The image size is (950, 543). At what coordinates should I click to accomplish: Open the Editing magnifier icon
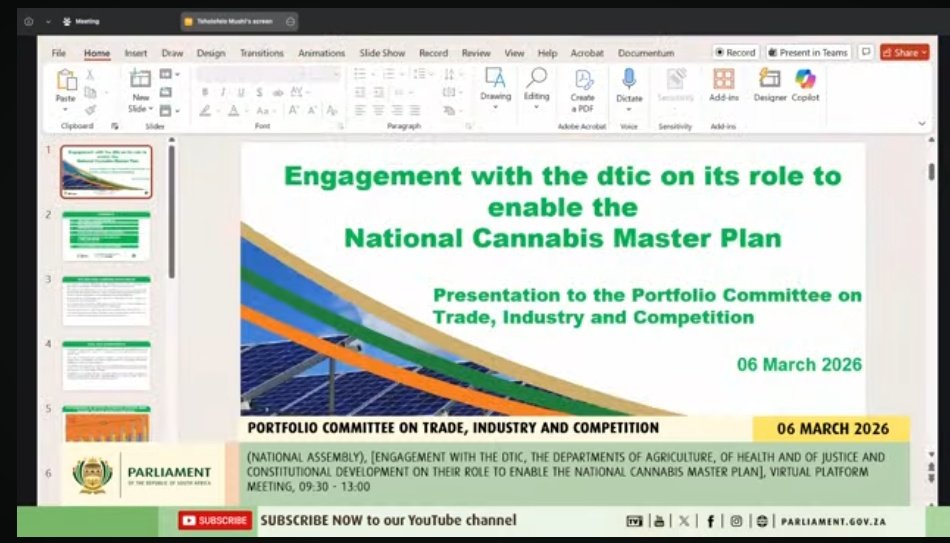536,78
